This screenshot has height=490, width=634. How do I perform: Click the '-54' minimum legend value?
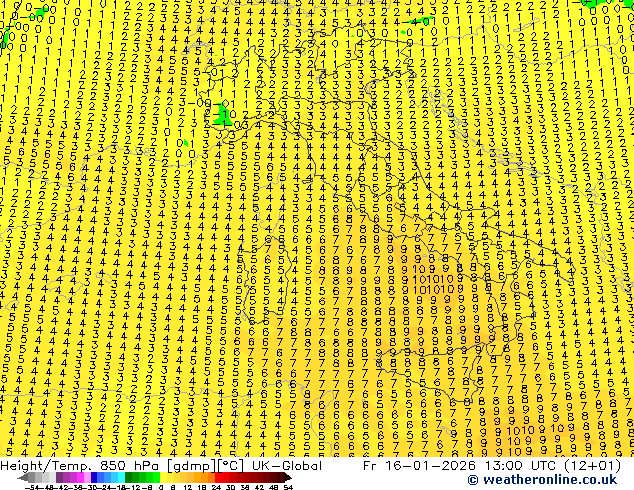pyautogui.click(x=32, y=487)
